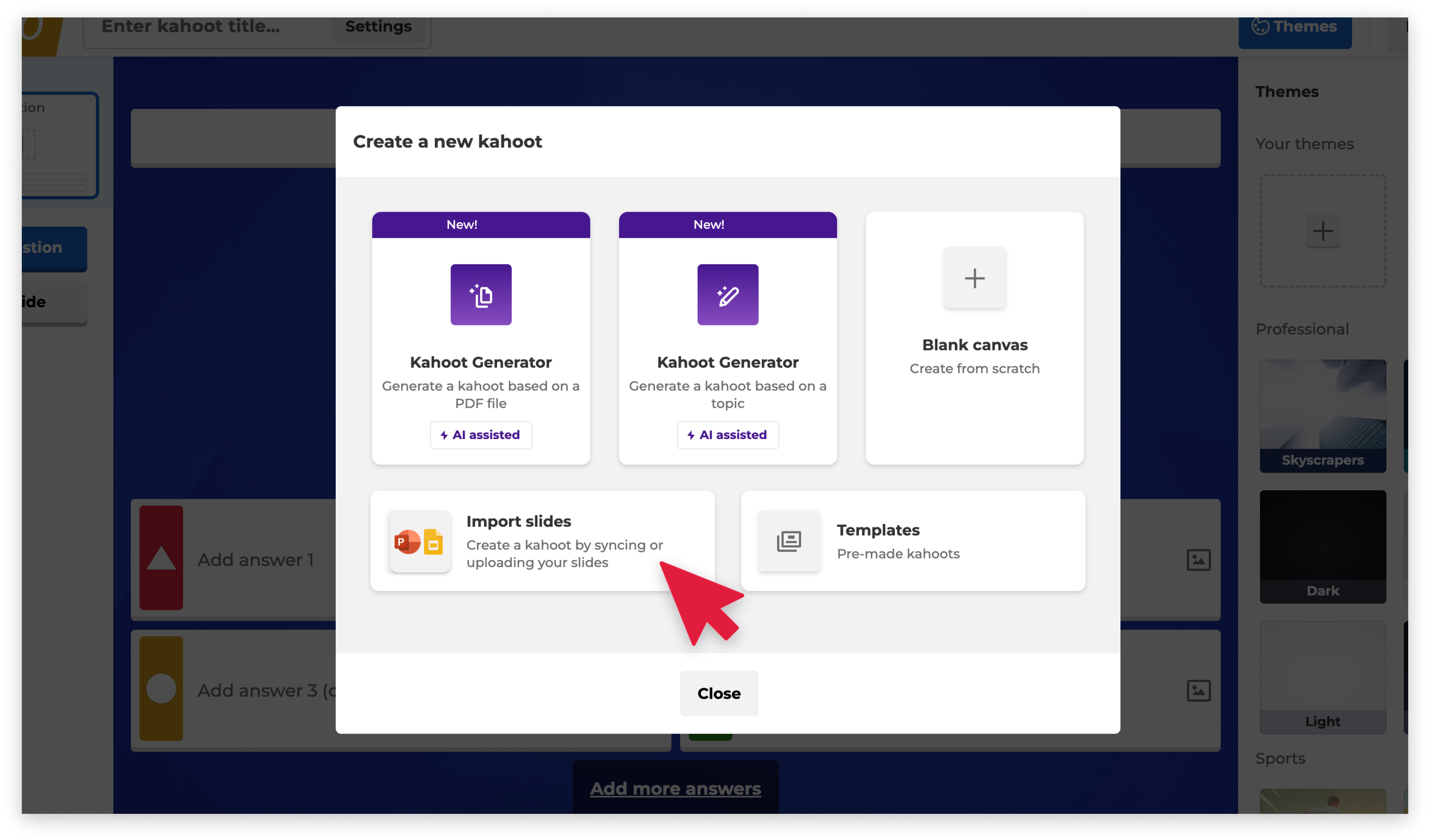Click the PowerPoint and Slides import icon
Viewport: 1430px width, 840px height.
point(420,541)
